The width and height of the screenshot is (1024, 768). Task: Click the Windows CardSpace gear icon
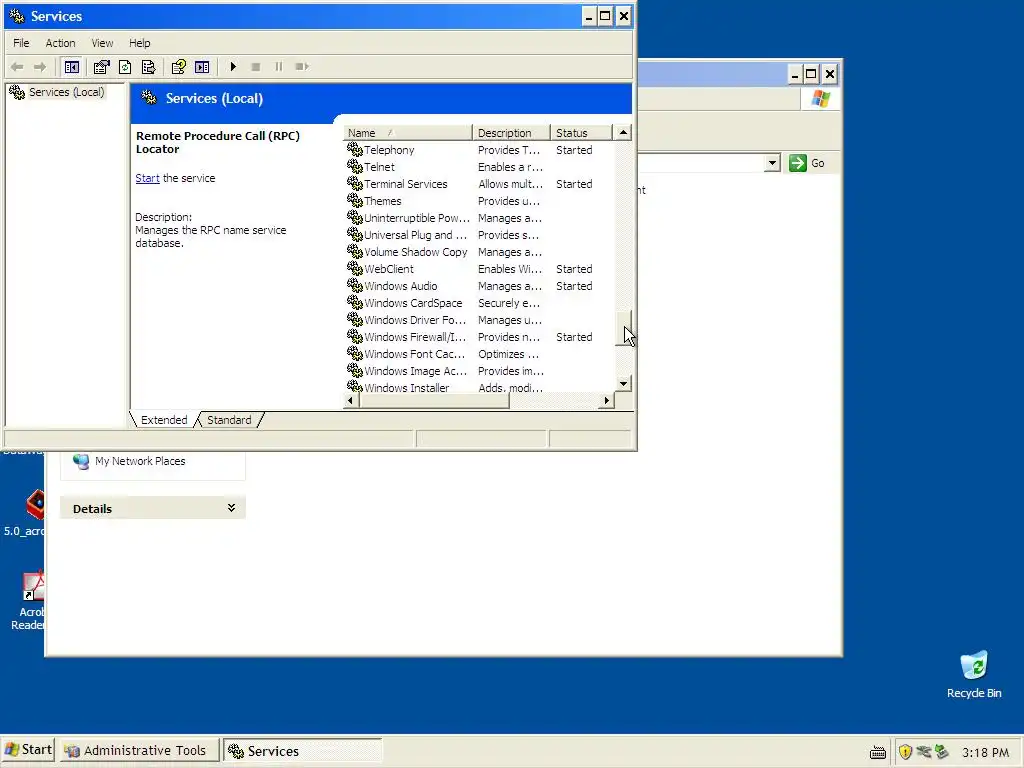tap(355, 302)
